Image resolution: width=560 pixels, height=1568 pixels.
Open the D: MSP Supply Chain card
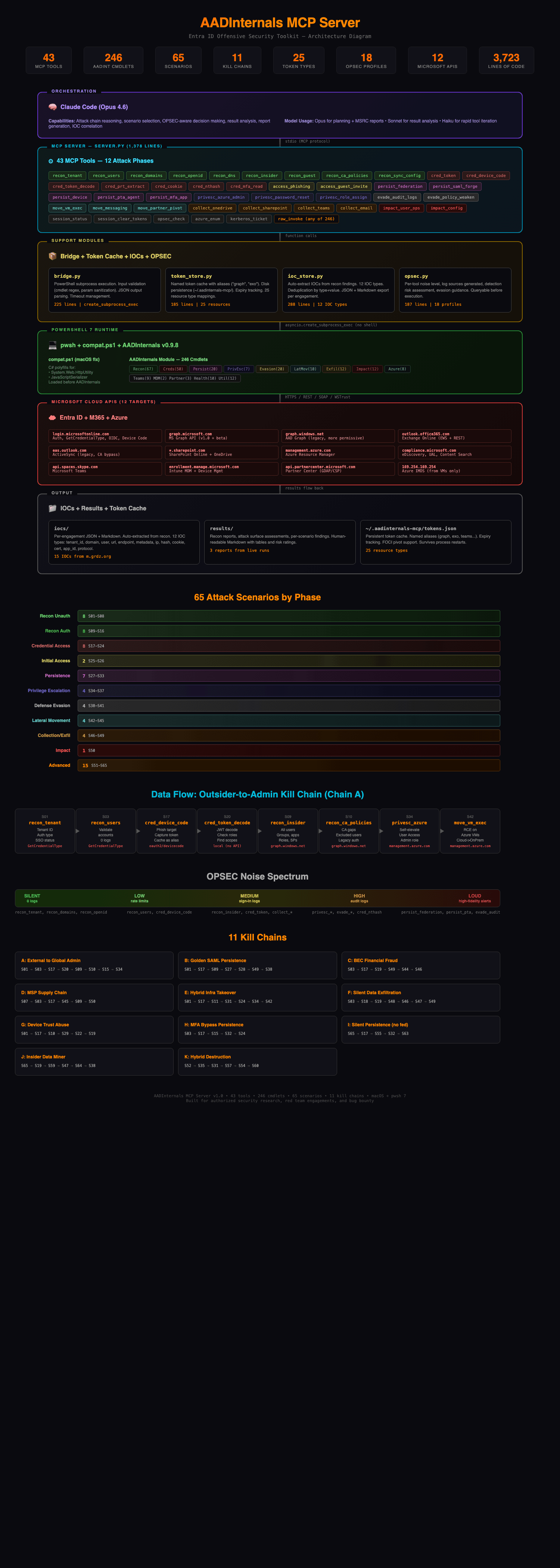[x=94, y=997]
